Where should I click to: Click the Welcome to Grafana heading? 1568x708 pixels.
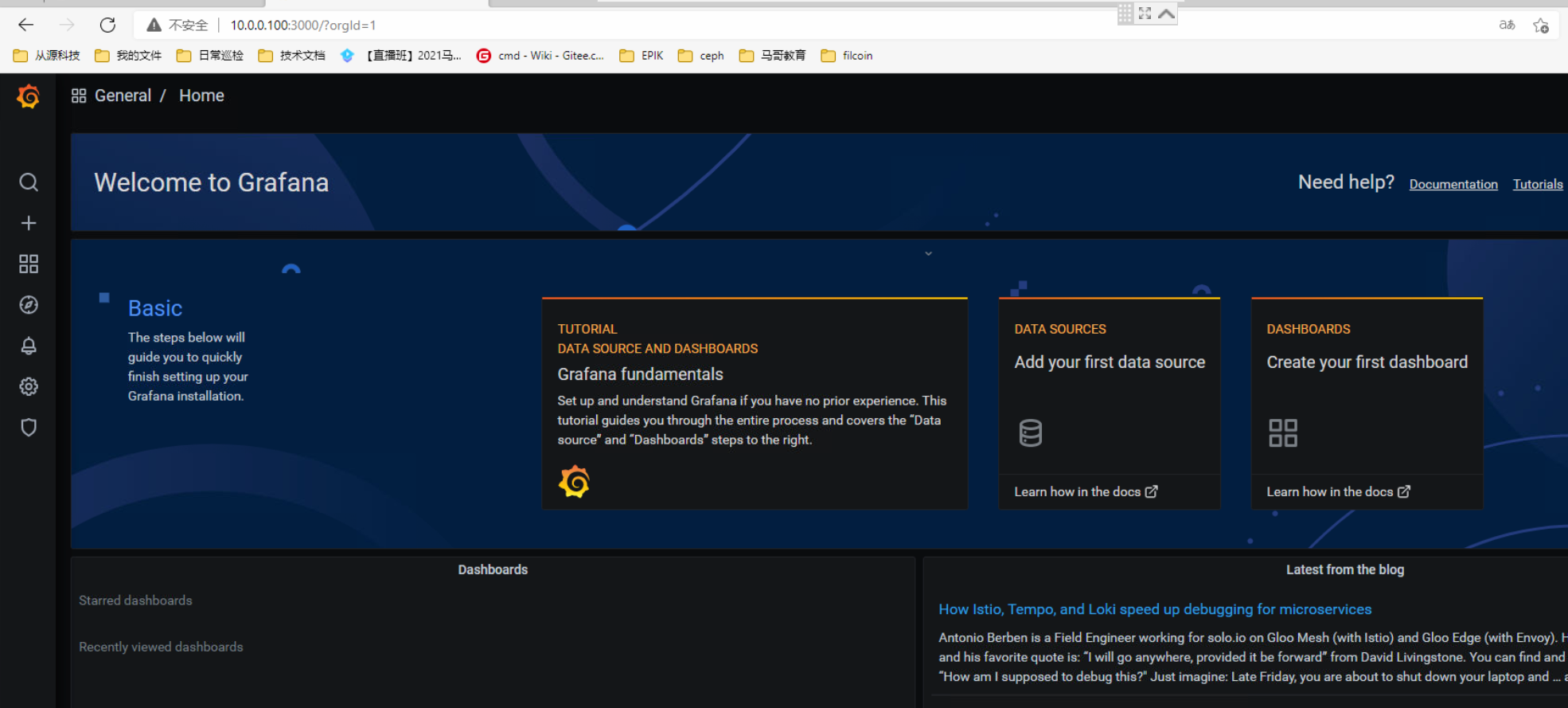(211, 182)
